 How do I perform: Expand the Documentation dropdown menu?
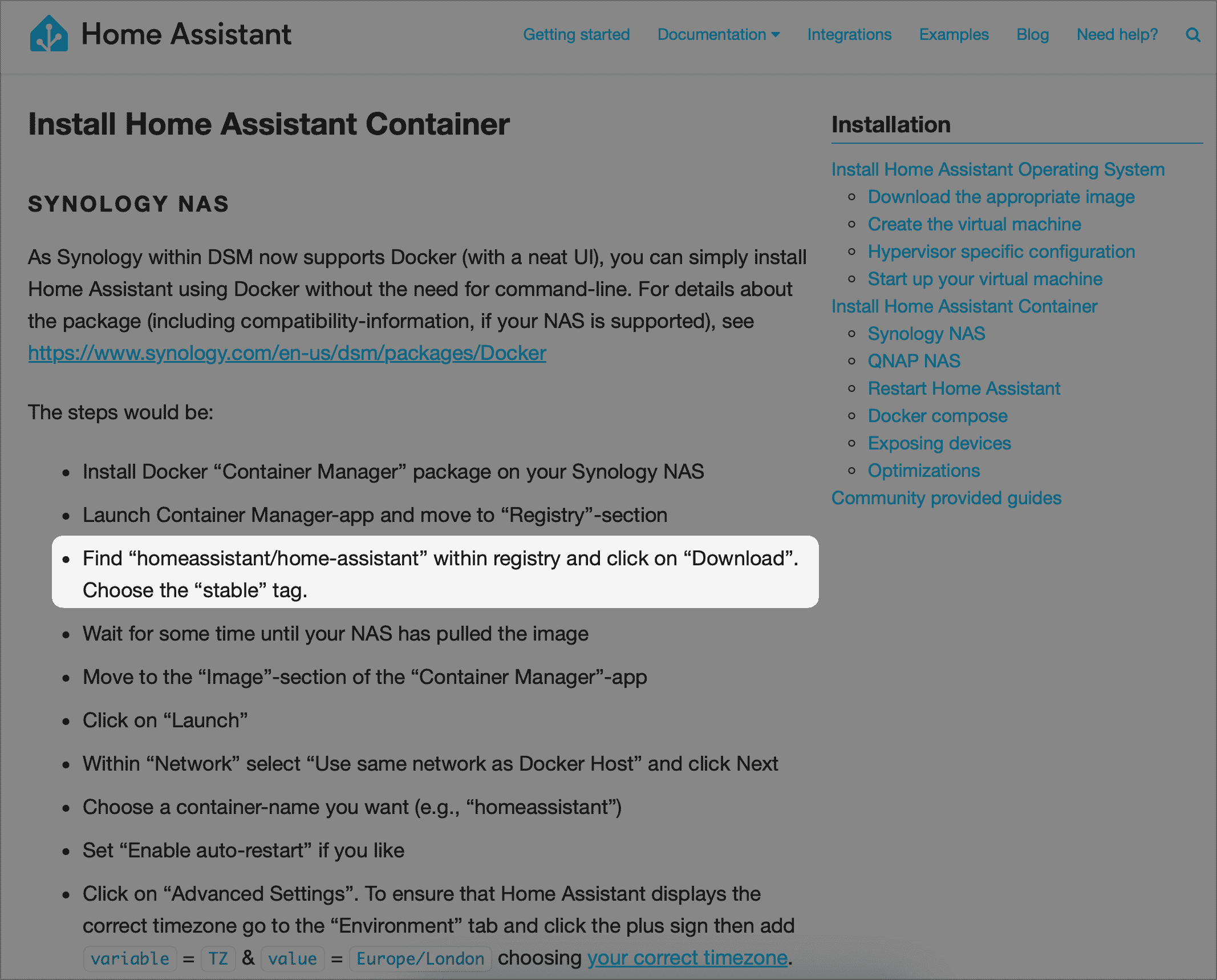click(718, 35)
